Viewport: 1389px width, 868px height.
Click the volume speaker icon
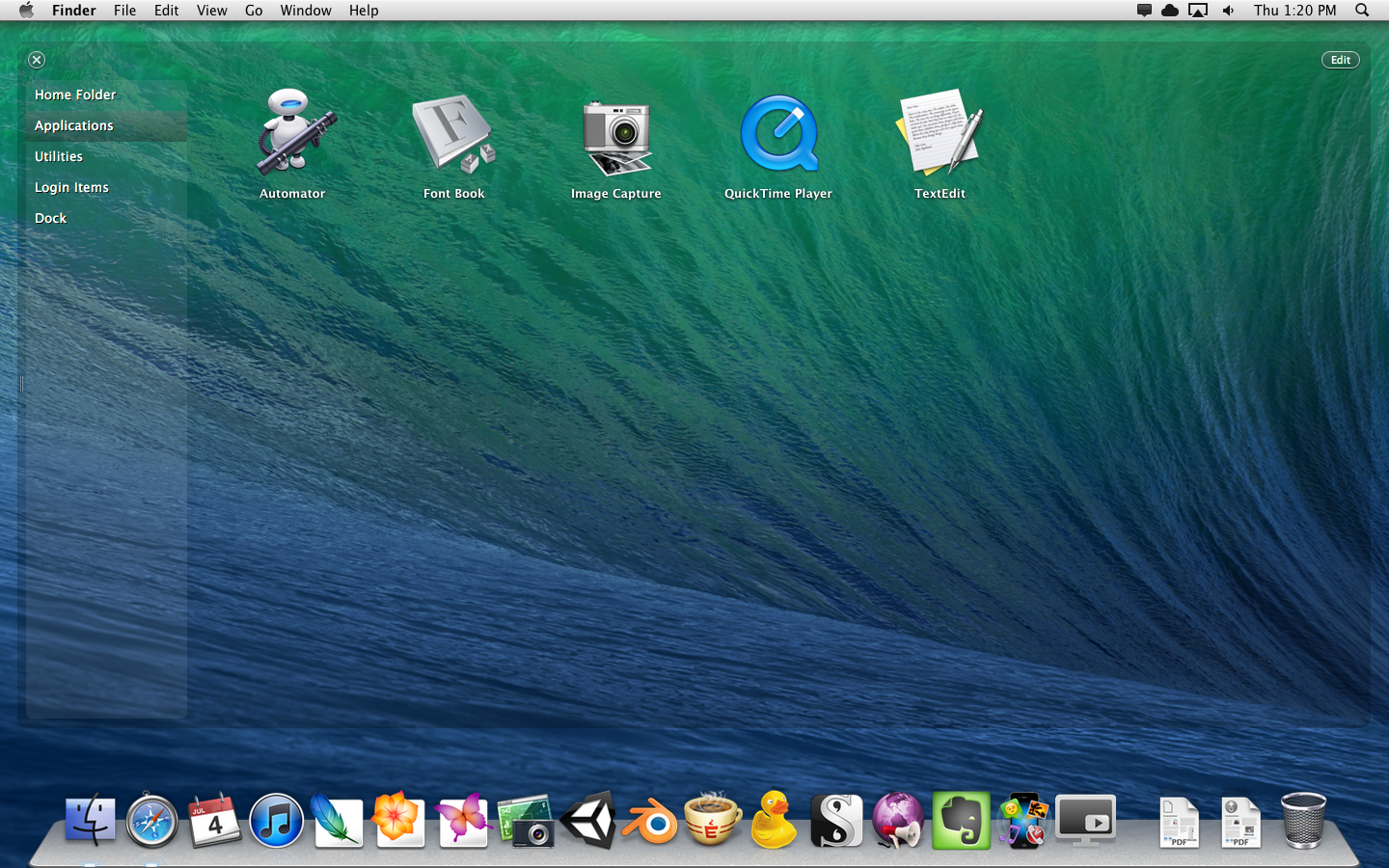coord(1228,11)
